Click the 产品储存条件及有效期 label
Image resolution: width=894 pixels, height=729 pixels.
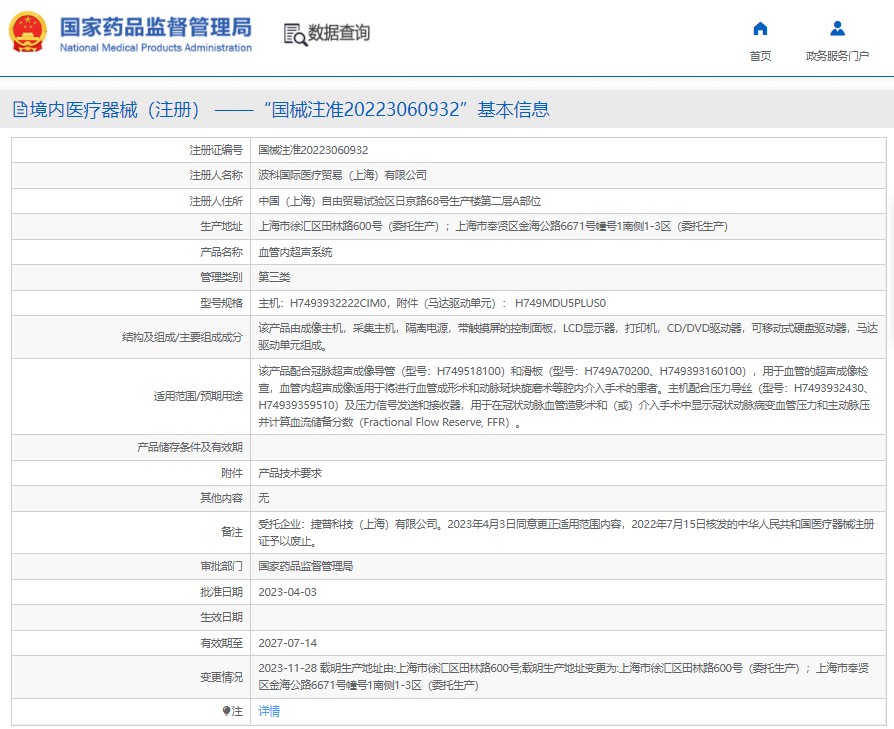point(190,447)
